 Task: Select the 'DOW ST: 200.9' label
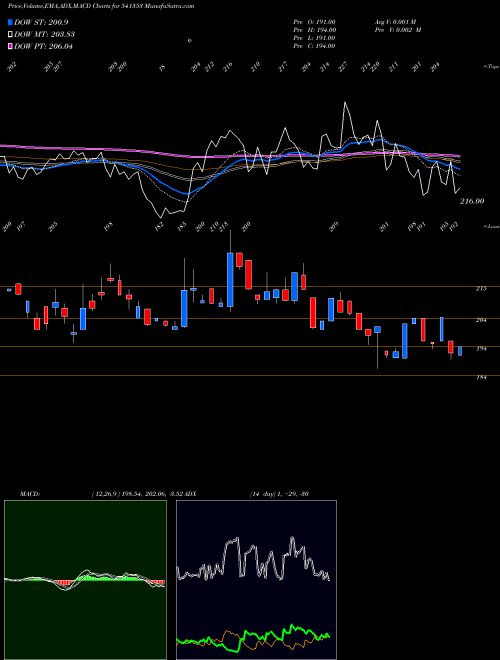point(41,22)
